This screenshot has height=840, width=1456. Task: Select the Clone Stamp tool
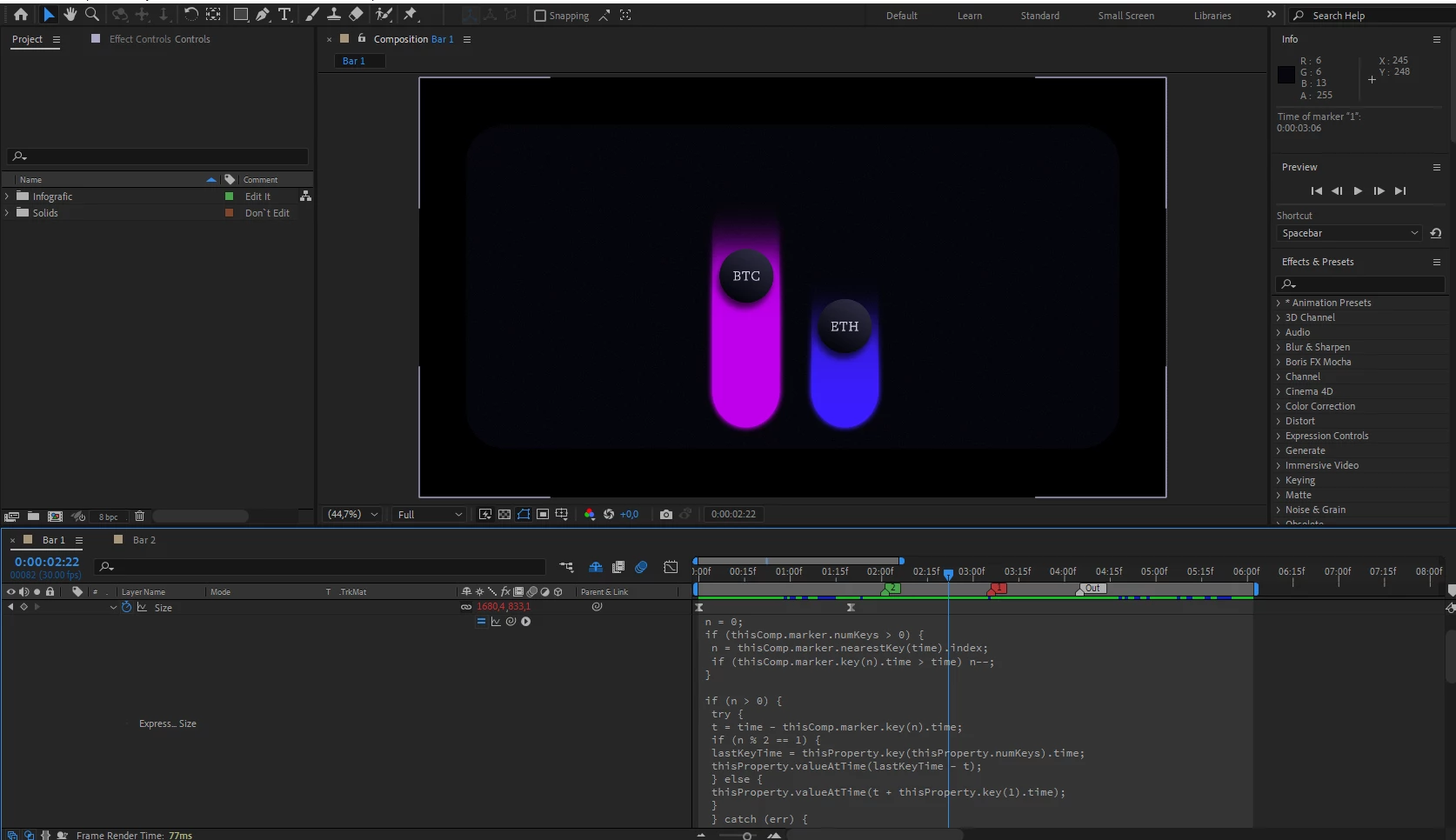(x=334, y=15)
